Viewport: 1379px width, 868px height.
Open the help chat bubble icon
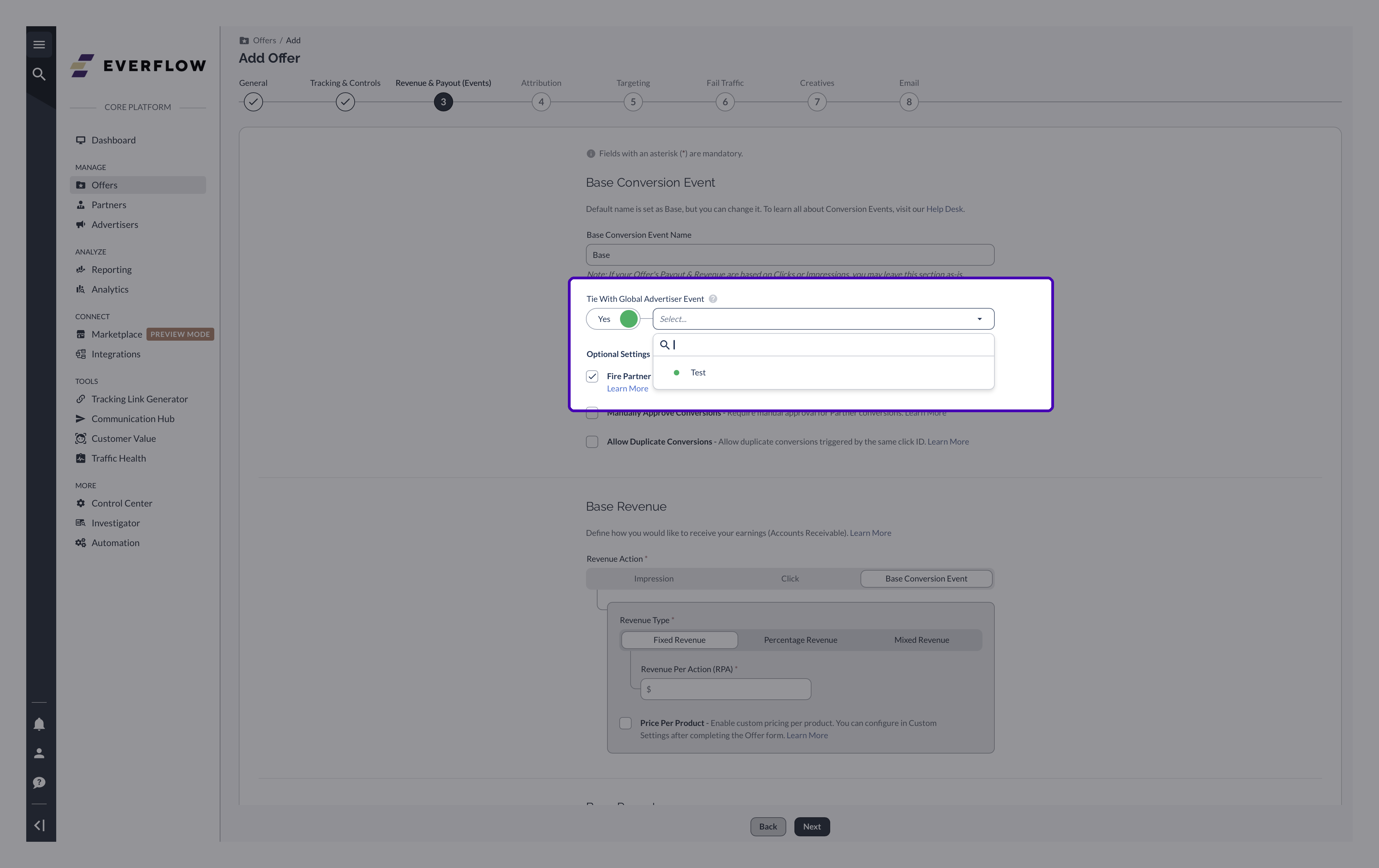39,783
